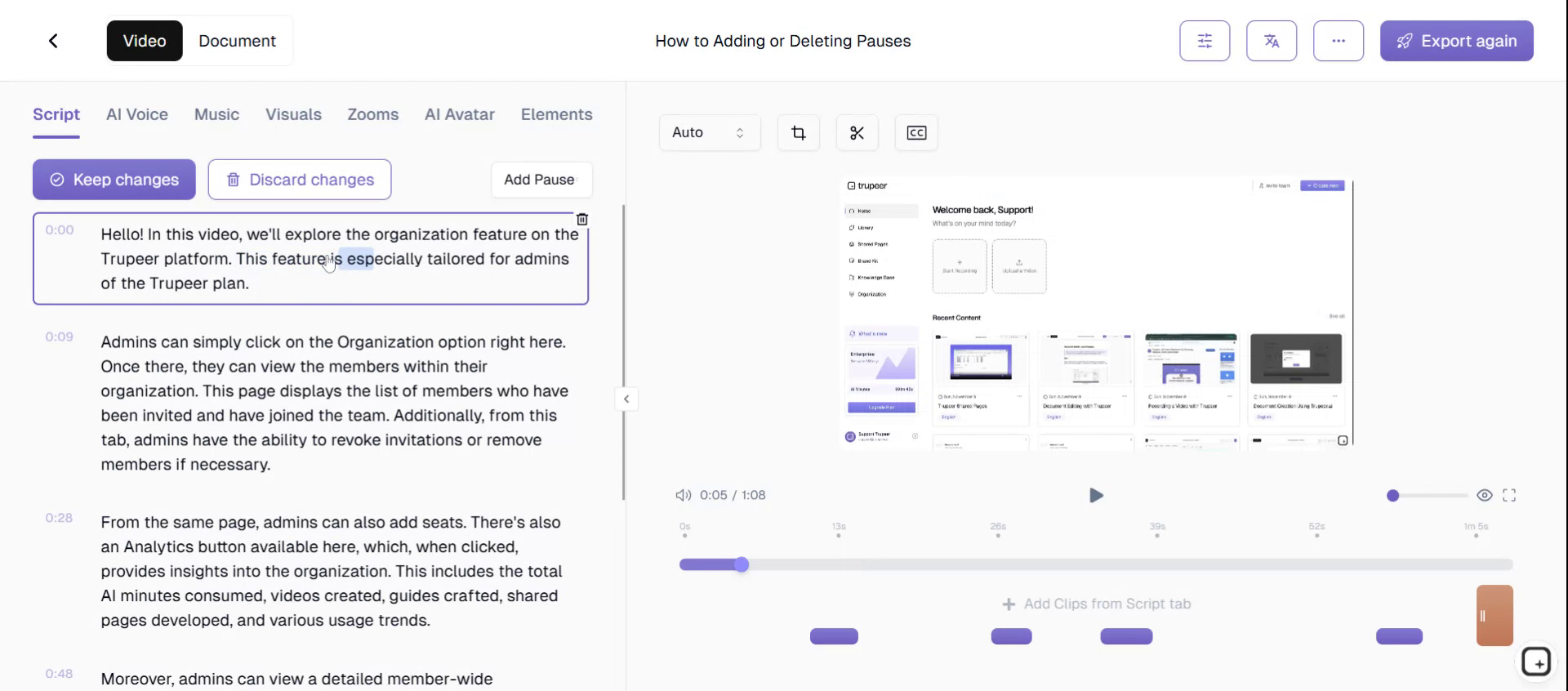The width and height of the screenshot is (1568, 691).
Task: Click the 0:28 script timestamp
Action: pyautogui.click(x=60, y=518)
